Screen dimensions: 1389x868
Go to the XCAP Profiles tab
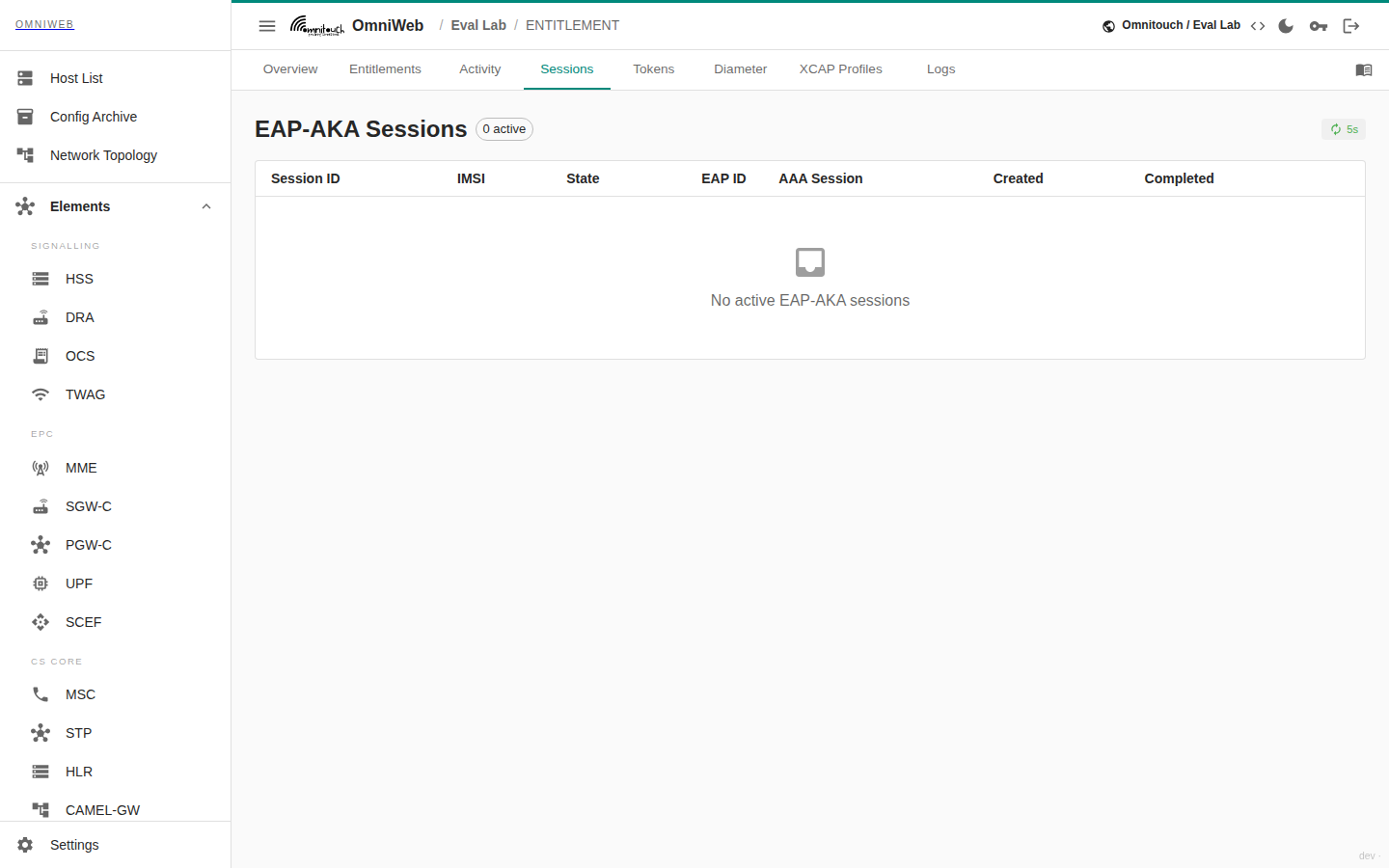tap(841, 69)
